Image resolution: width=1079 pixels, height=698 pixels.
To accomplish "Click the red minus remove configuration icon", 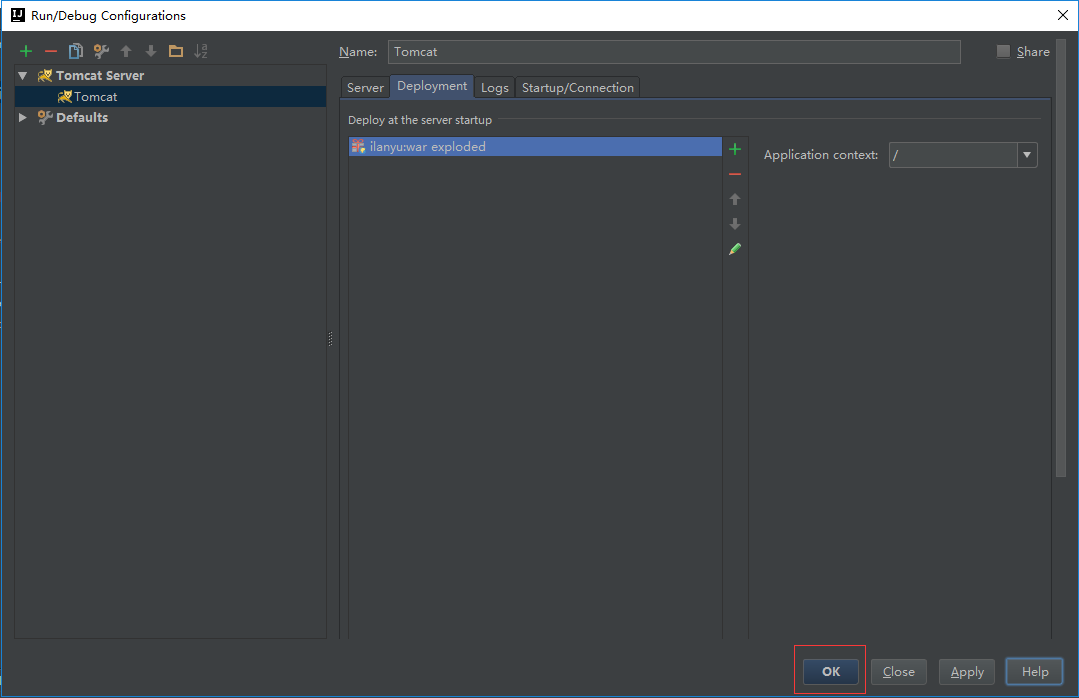I will point(51,51).
